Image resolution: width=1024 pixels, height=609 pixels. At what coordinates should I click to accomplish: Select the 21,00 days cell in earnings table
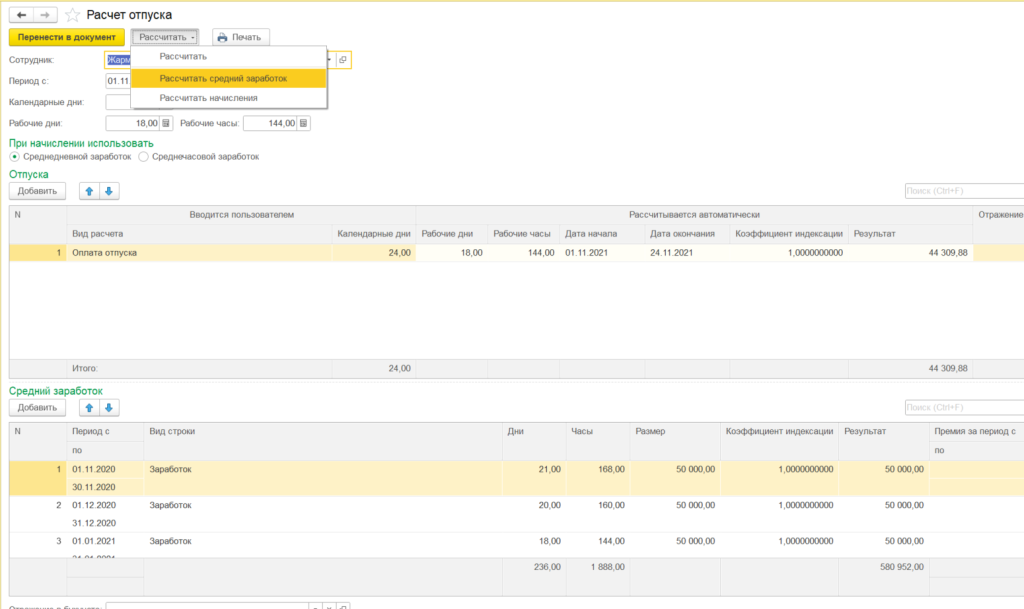point(534,469)
